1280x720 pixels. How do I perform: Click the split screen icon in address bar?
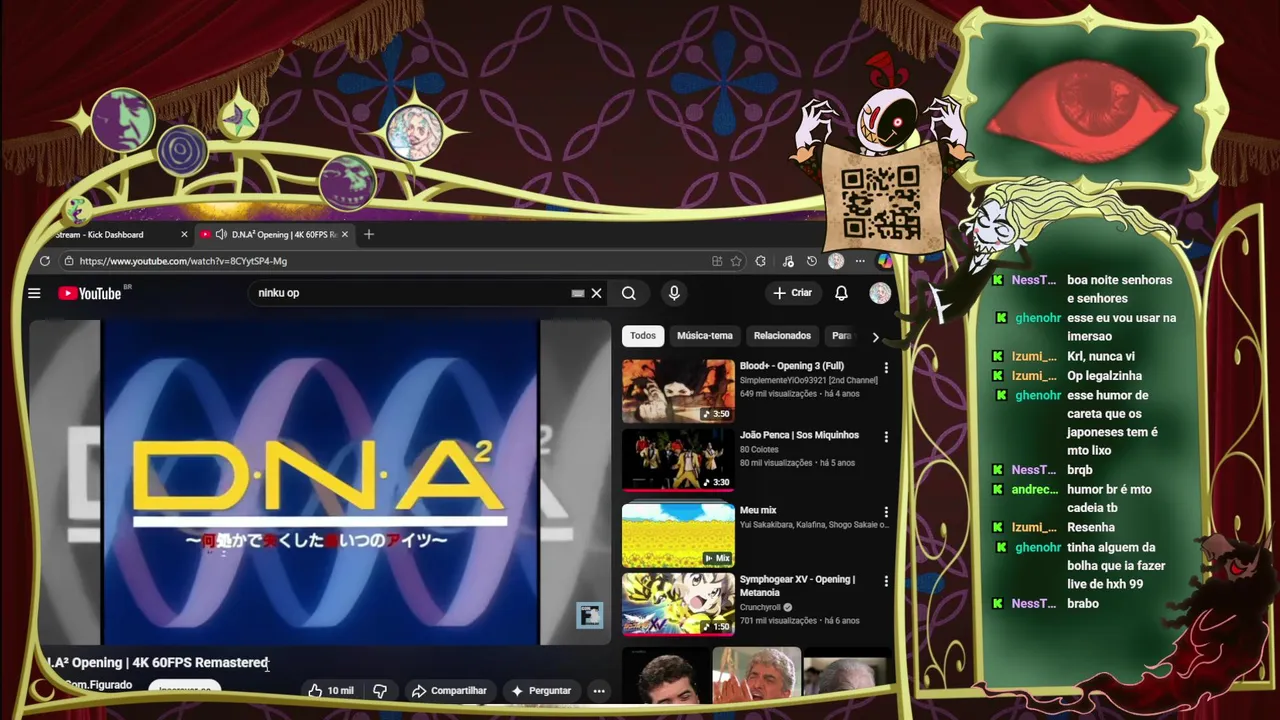pos(717,261)
